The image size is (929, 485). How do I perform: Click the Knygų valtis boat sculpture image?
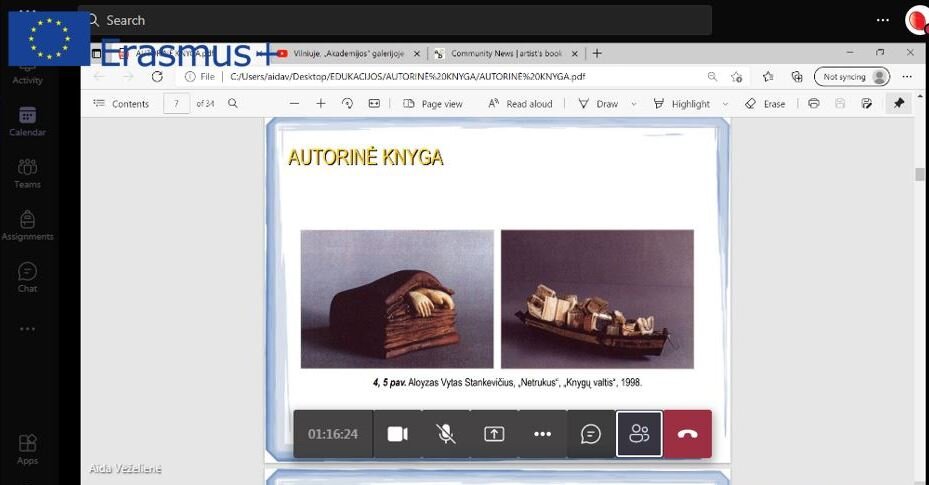[597, 299]
